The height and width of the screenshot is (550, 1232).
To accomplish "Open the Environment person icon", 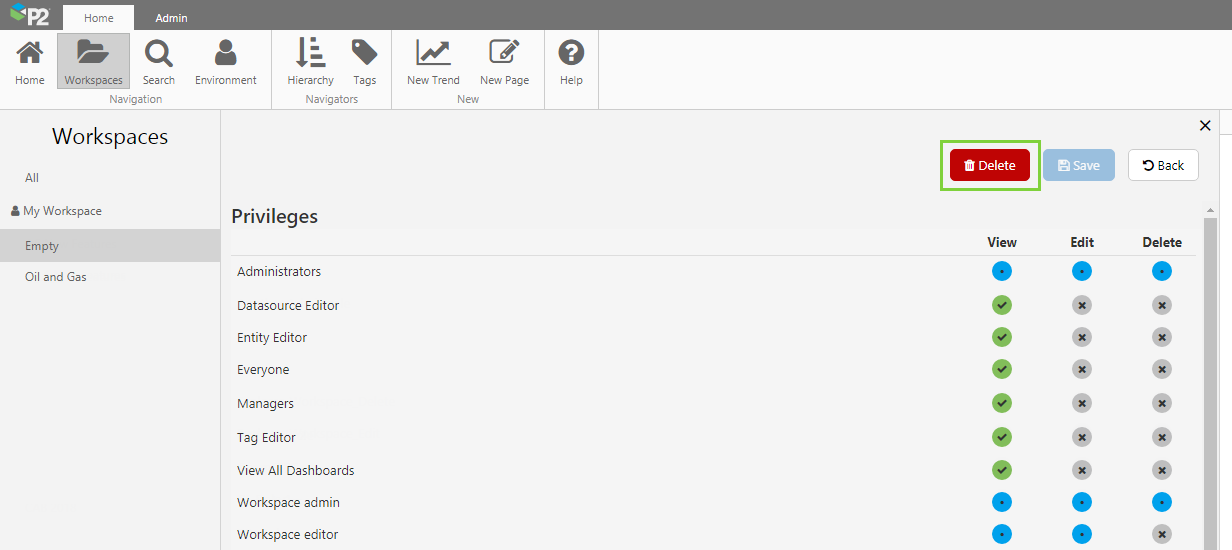I will point(226,62).
